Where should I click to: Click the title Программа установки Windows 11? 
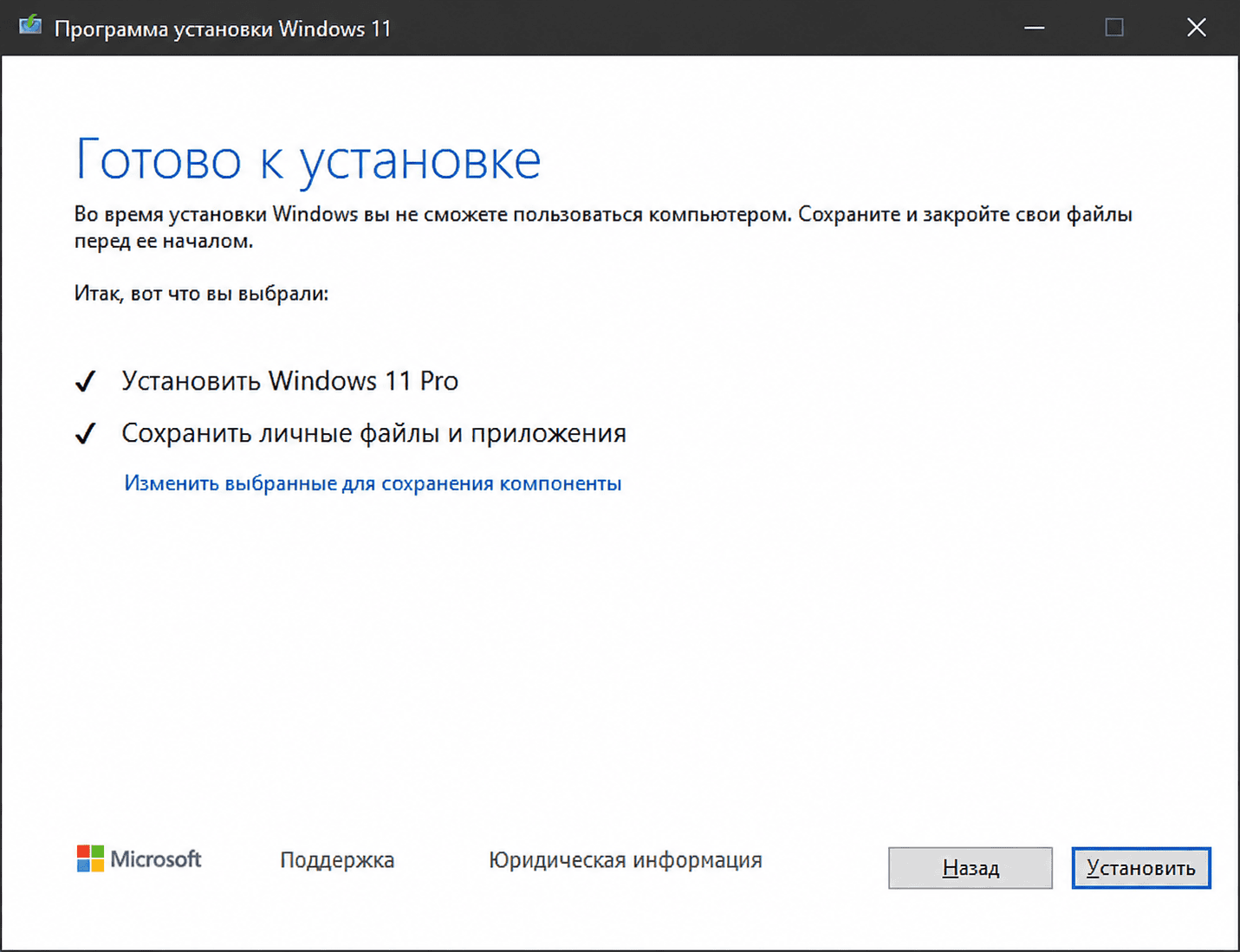click(223, 29)
